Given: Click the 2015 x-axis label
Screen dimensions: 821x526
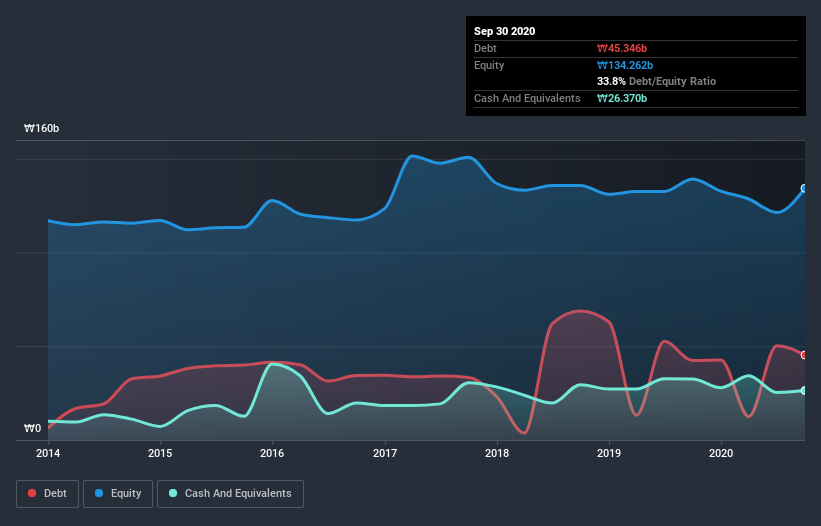Looking at the screenshot, I should click(x=160, y=453).
